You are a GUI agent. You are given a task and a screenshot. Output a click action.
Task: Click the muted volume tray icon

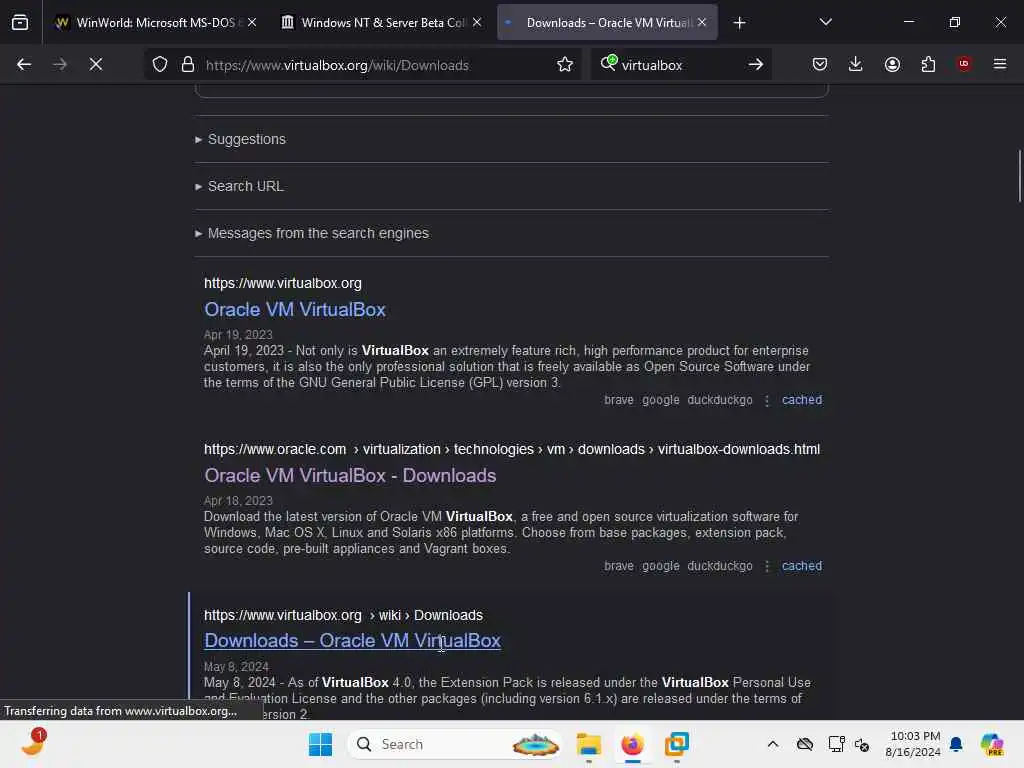point(862,744)
